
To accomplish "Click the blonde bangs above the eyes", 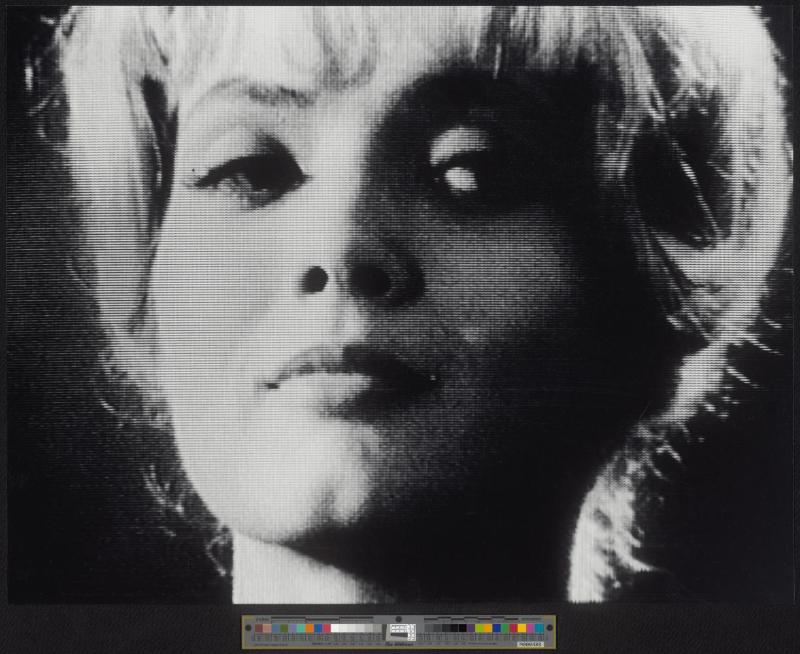I will 330,60.
